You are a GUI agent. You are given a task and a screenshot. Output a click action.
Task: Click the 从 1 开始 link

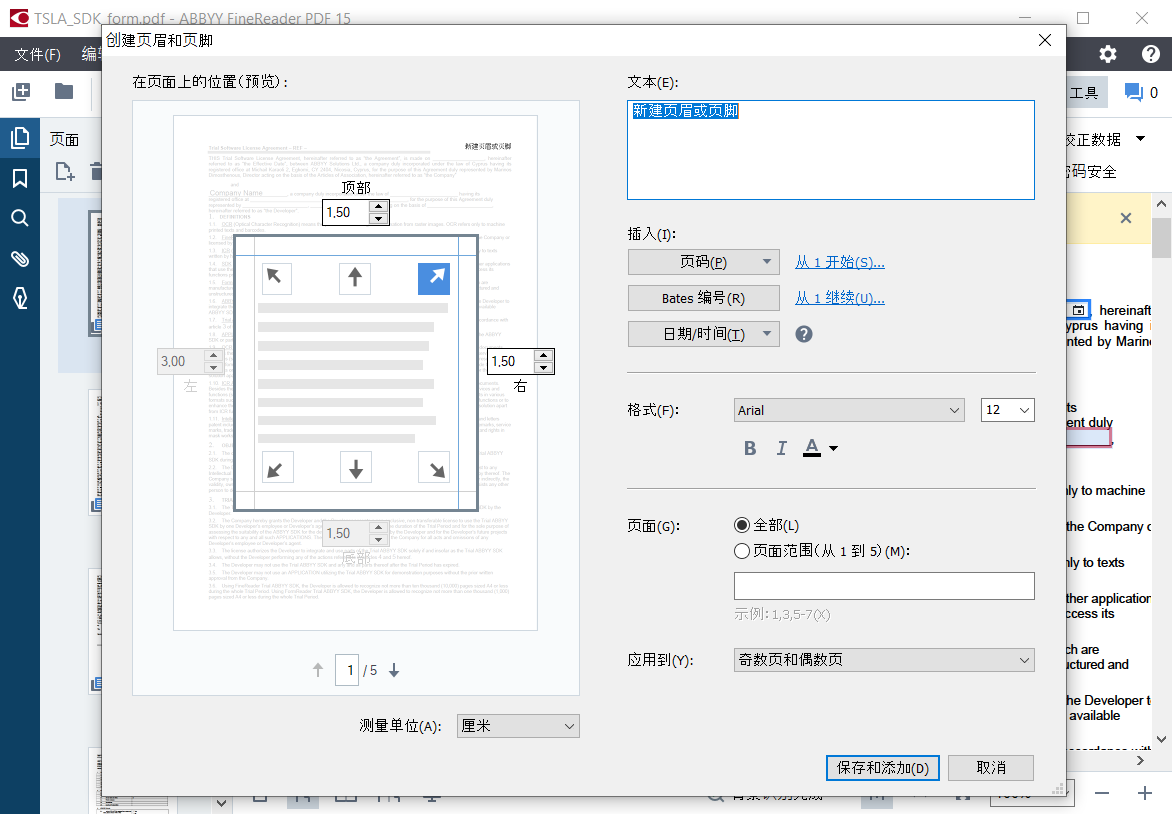839,262
